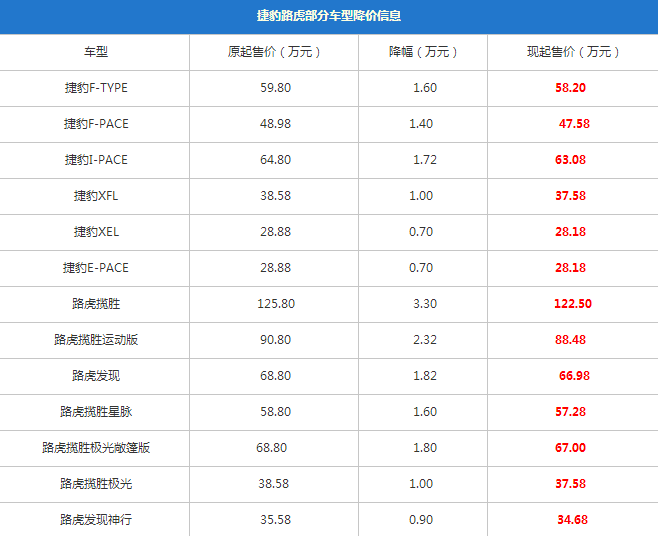The image size is (658, 536).
Task: Click original price 59.80 for F-TYPE
Action: pyautogui.click(x=275, y=88)
